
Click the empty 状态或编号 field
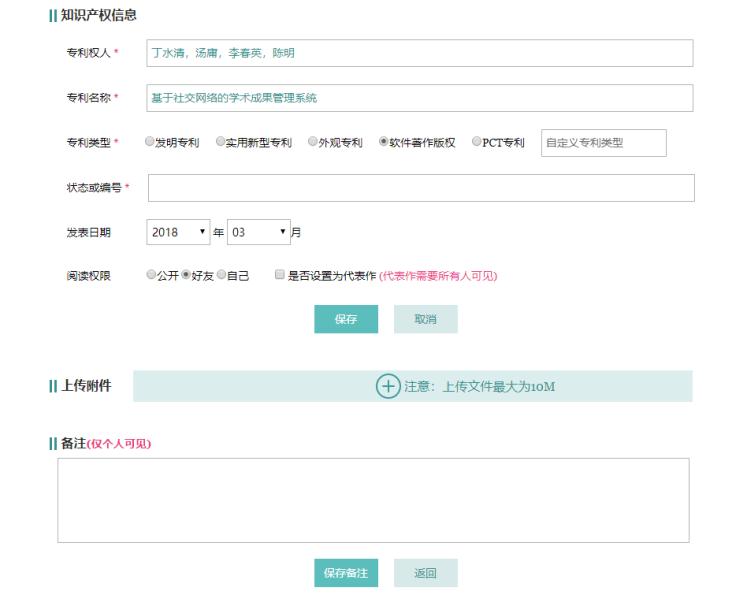421,188
